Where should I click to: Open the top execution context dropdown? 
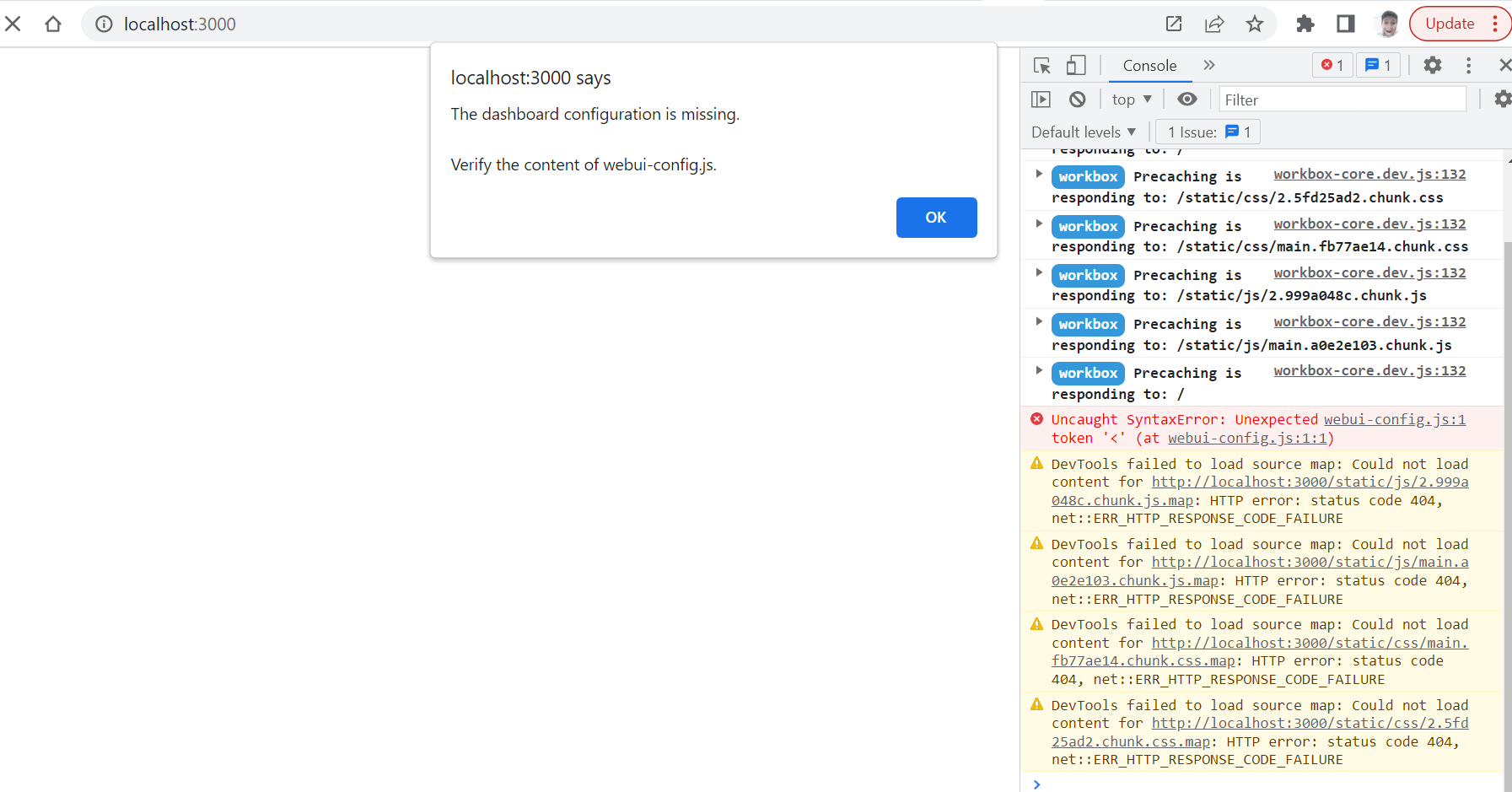1131,99
